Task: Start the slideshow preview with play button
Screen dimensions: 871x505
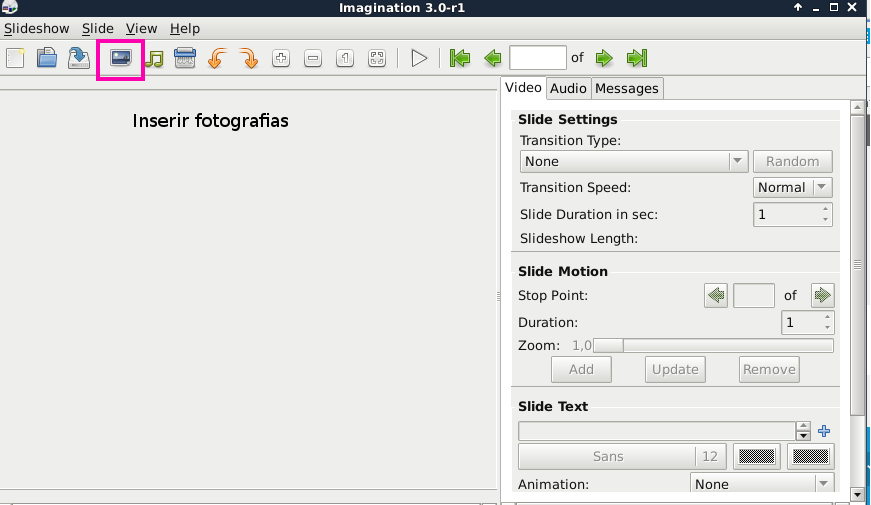Action: coord(419,59)
